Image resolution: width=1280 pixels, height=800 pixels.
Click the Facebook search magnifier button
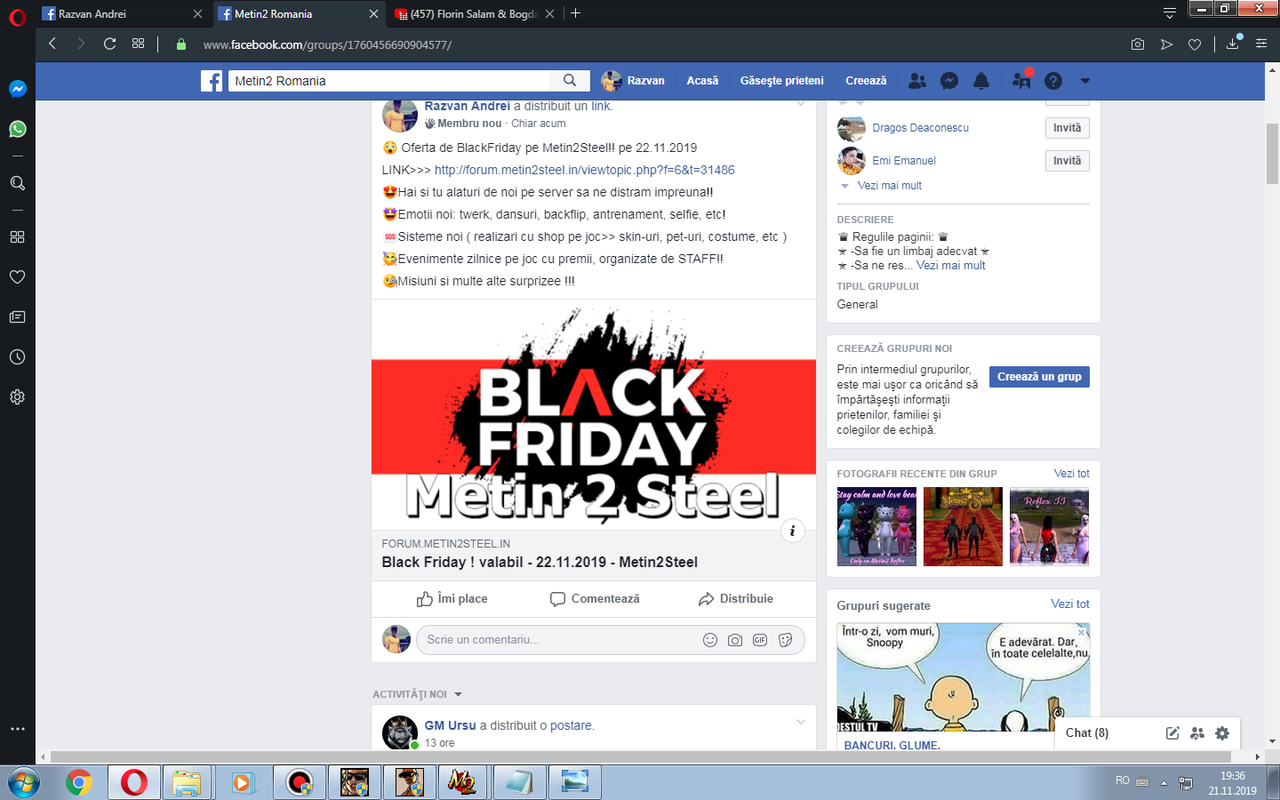pyautogui.click(x=570, y=81)
